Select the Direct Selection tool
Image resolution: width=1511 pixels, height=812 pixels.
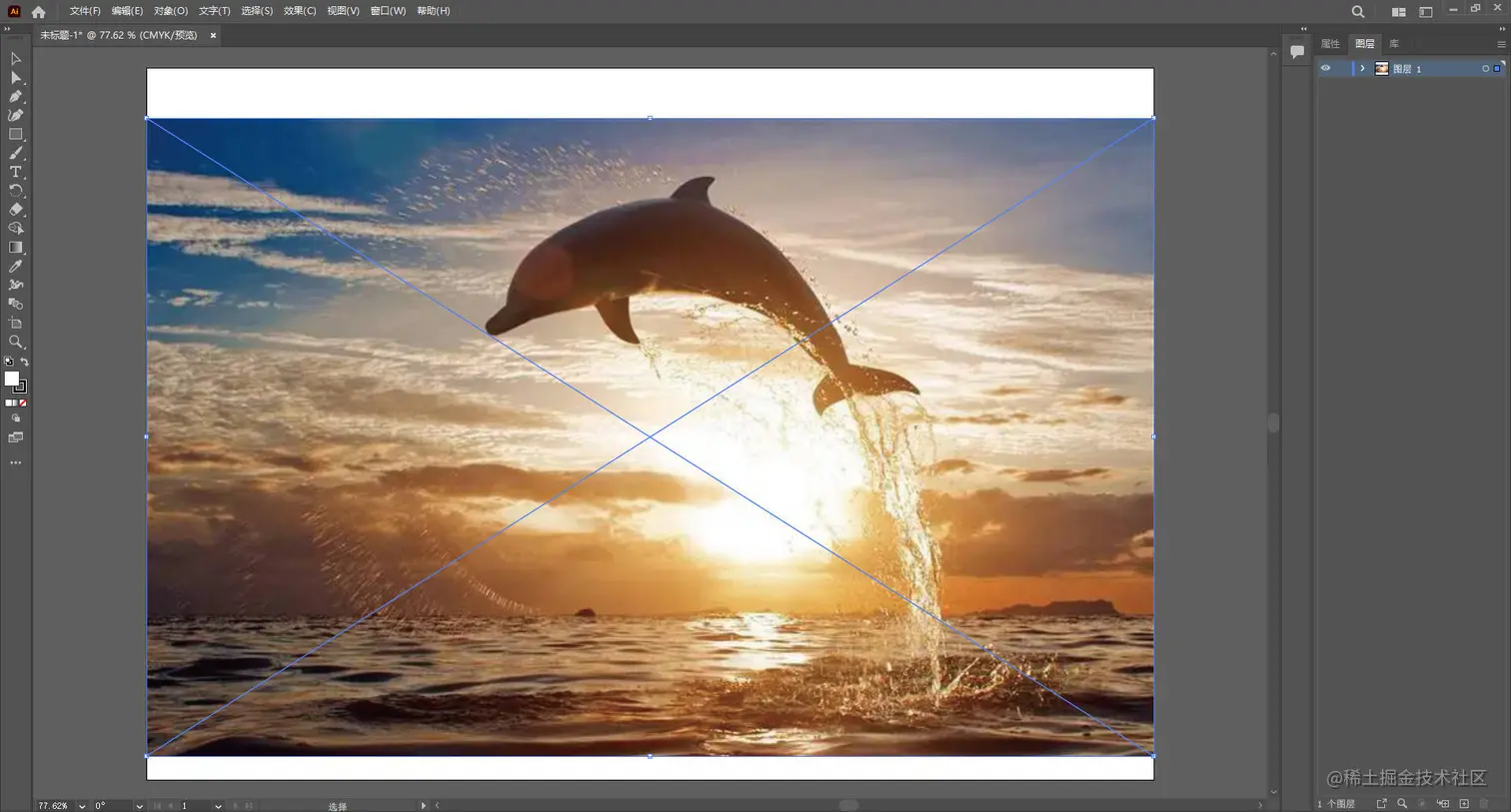pyautogui.click(x=15, y=78)
